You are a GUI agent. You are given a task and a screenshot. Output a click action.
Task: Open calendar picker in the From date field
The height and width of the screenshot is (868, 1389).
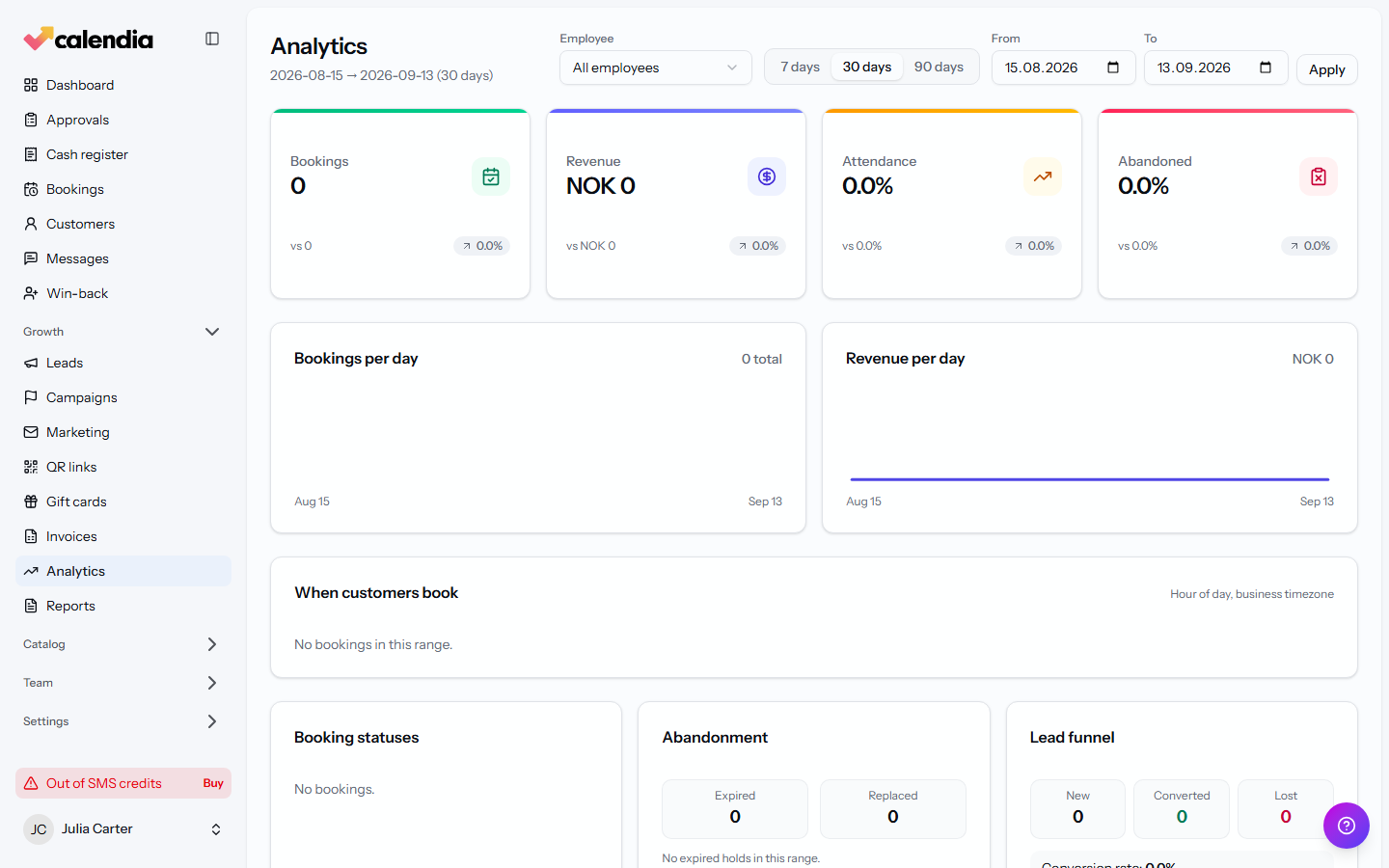pyautogui.click(x=1113, y=68)
